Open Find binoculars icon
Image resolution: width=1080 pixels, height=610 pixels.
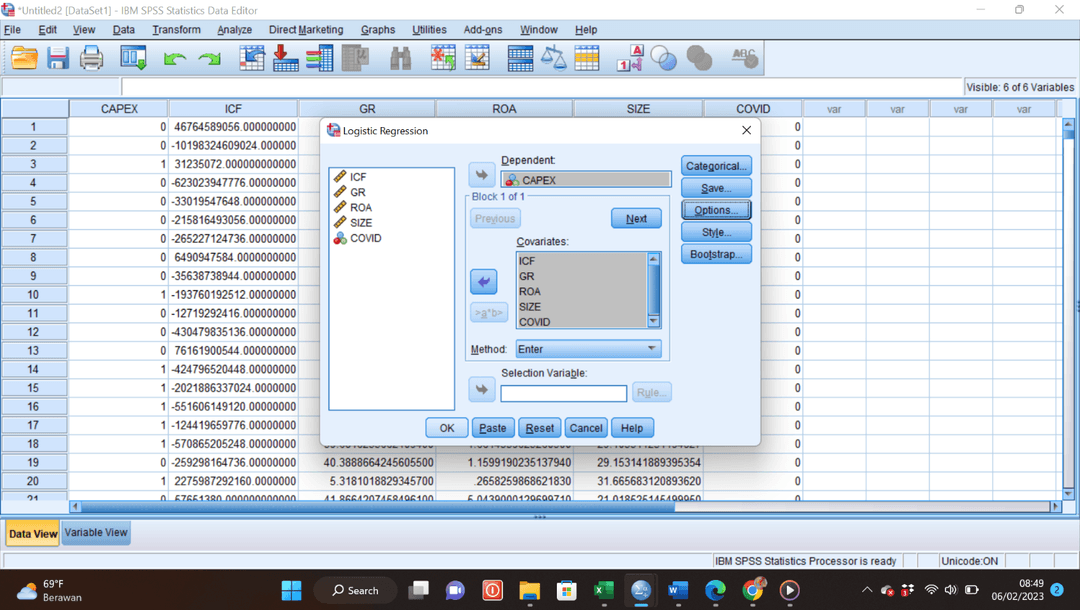(x=400, y=59)
